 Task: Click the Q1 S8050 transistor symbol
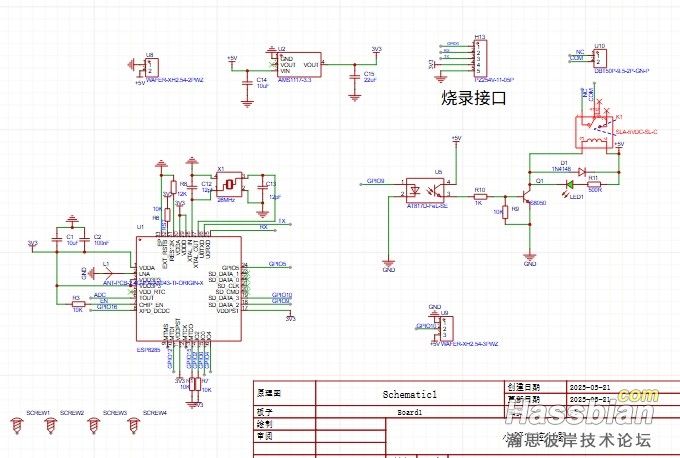click(x=527, y=194)
